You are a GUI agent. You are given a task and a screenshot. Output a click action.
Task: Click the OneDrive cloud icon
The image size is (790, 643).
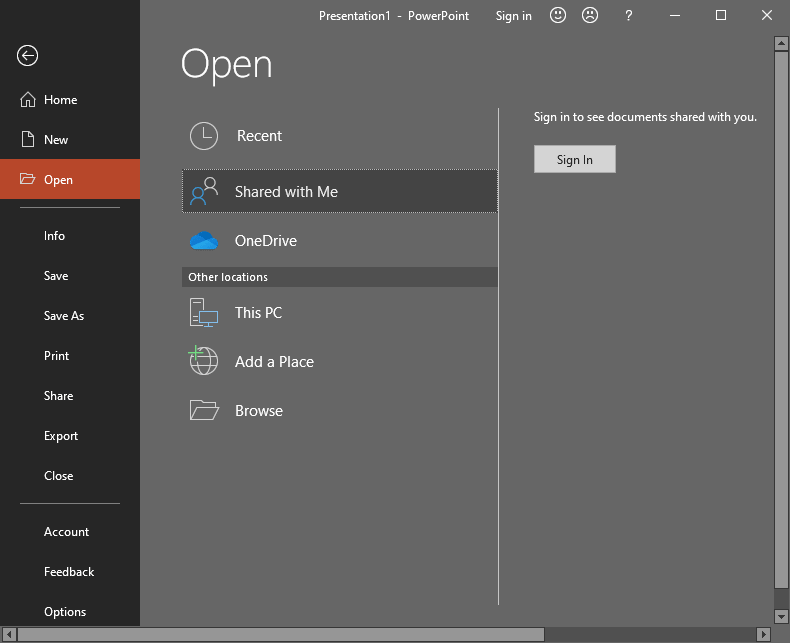(204, 241)
